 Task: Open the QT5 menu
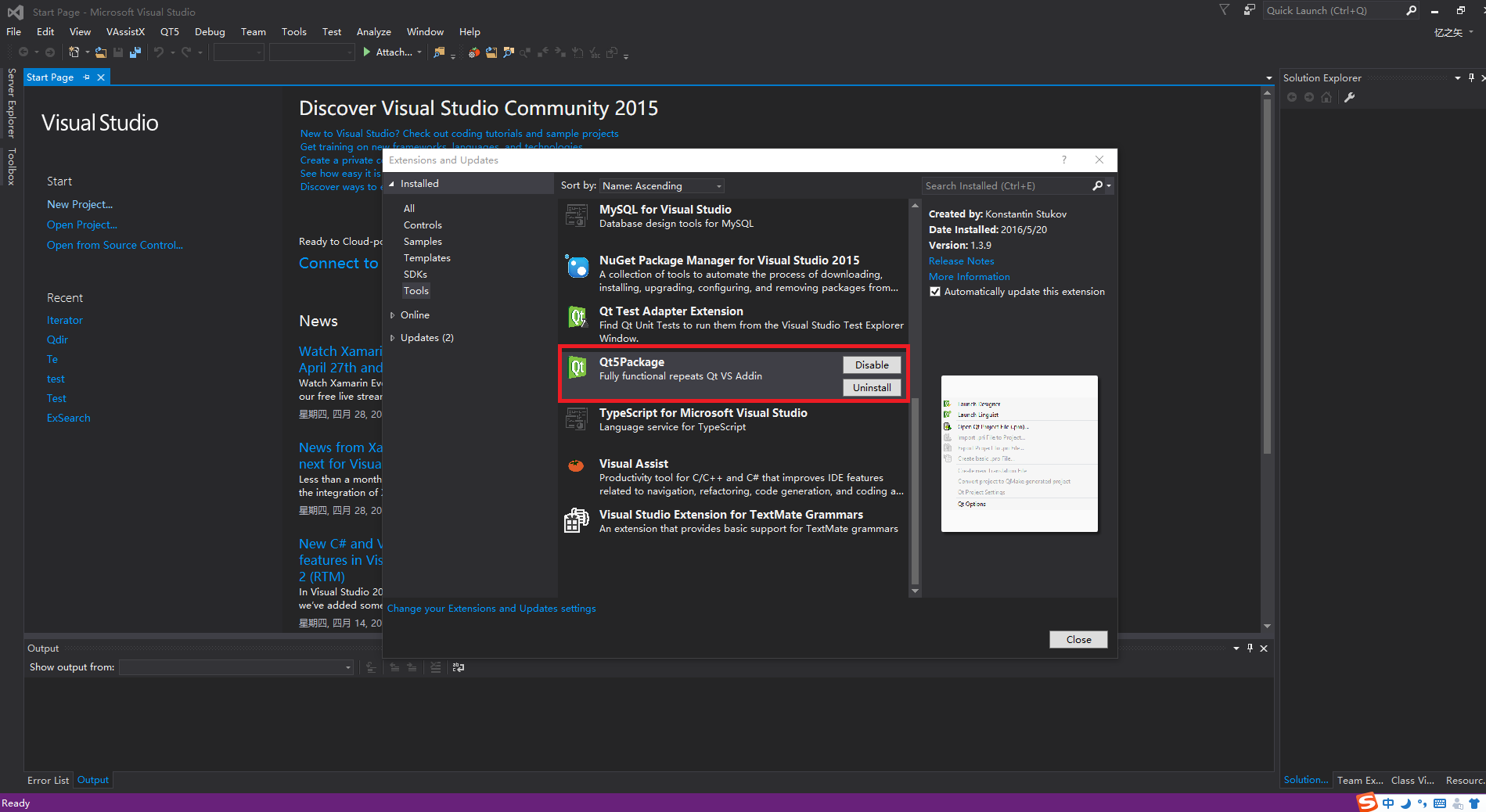(x=170, y=32)
